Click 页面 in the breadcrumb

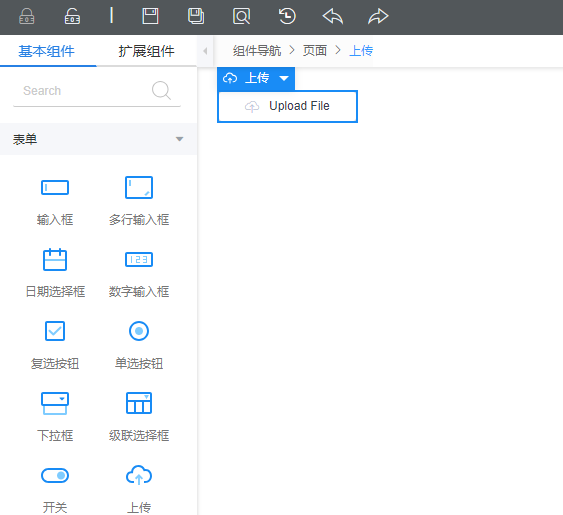pyautogui.click(x=315, y=51)
